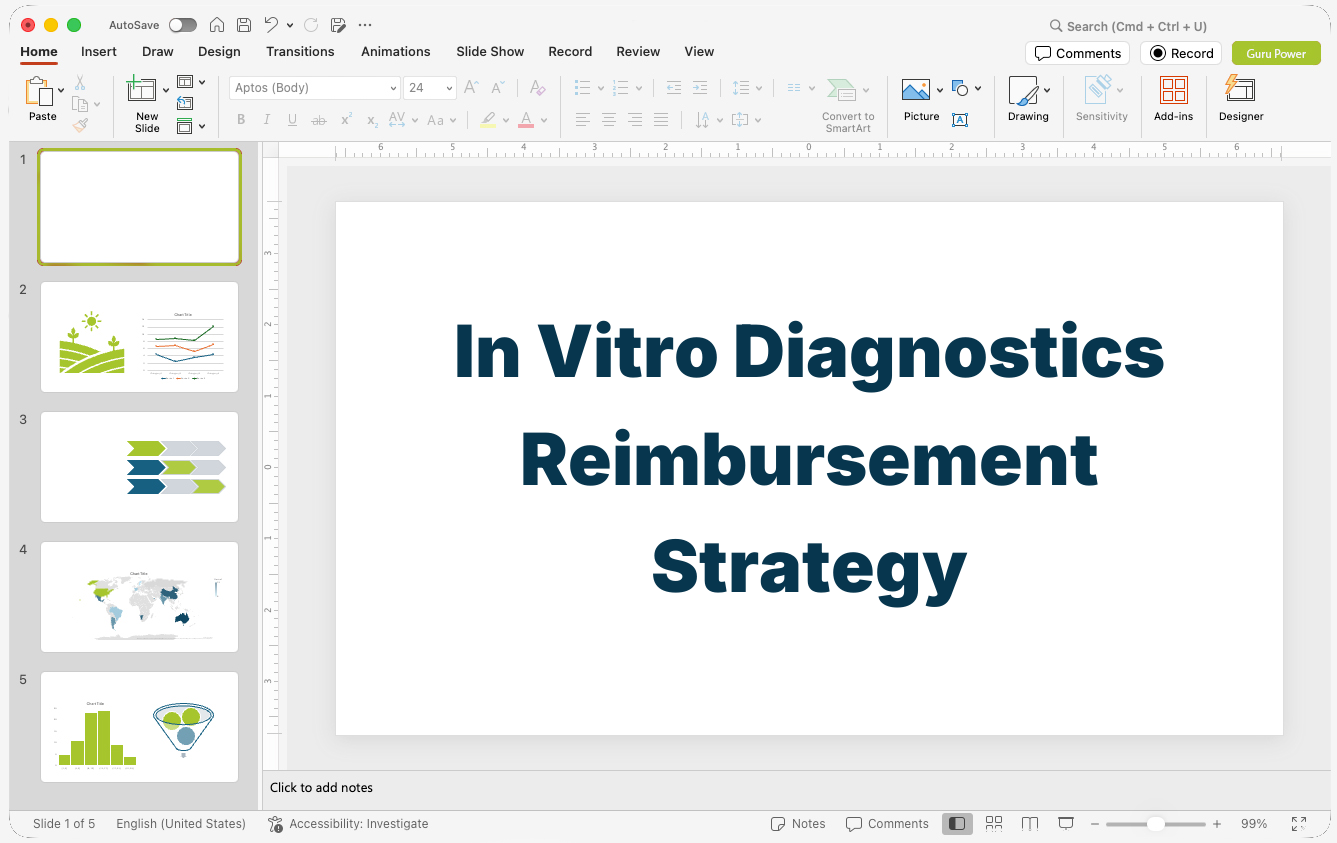Toggle Normal view button in status bar
This screenshot has width=1337, height=843.
click(x=957, y=823)
